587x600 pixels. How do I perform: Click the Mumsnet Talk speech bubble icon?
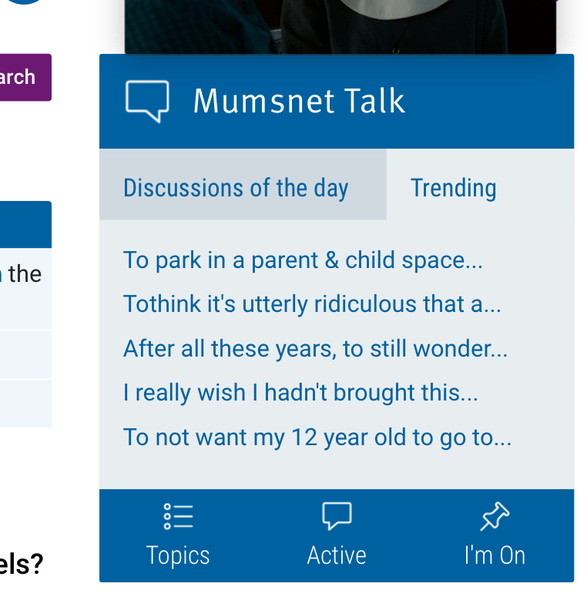(147, 101)
